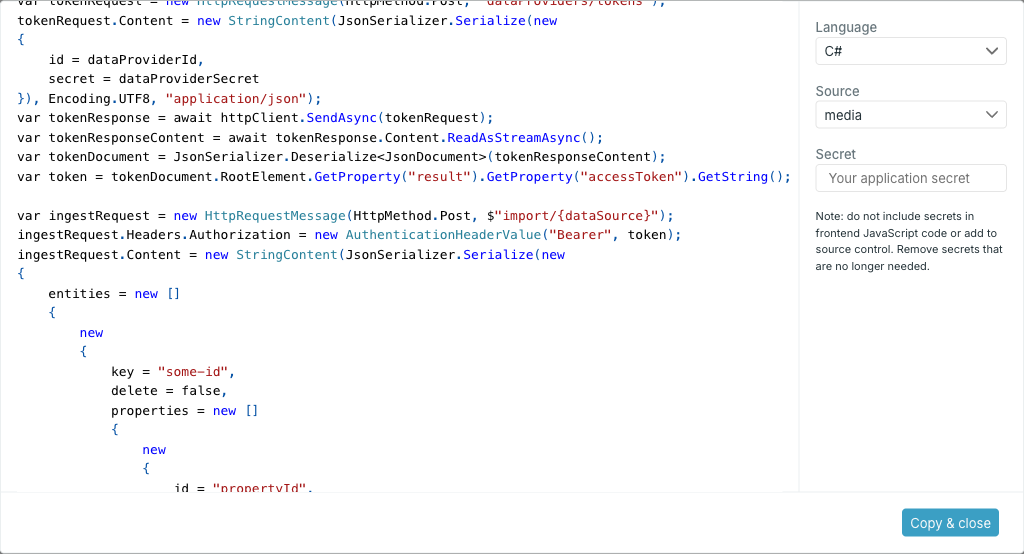Click the secrets warning note text
The image size is (1024, 554).
(909, 241)
